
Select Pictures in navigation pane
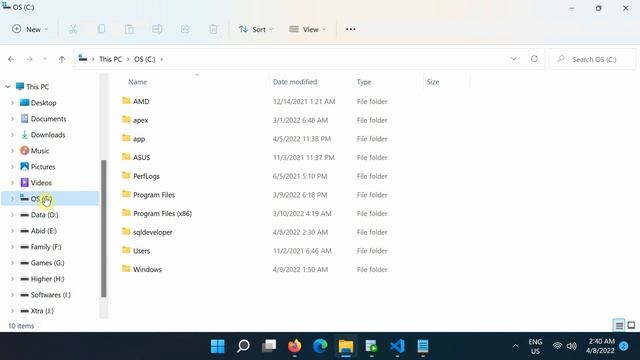point(43,167)
